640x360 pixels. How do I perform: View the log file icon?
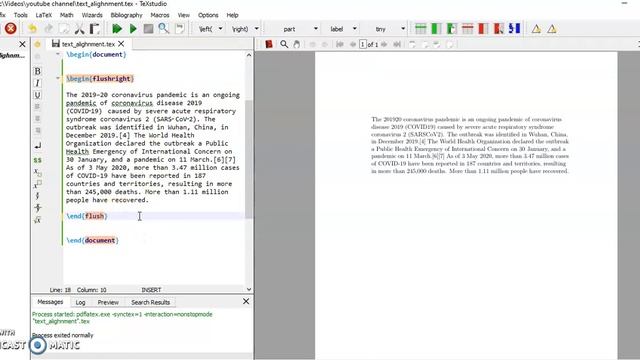coord(180,29)
